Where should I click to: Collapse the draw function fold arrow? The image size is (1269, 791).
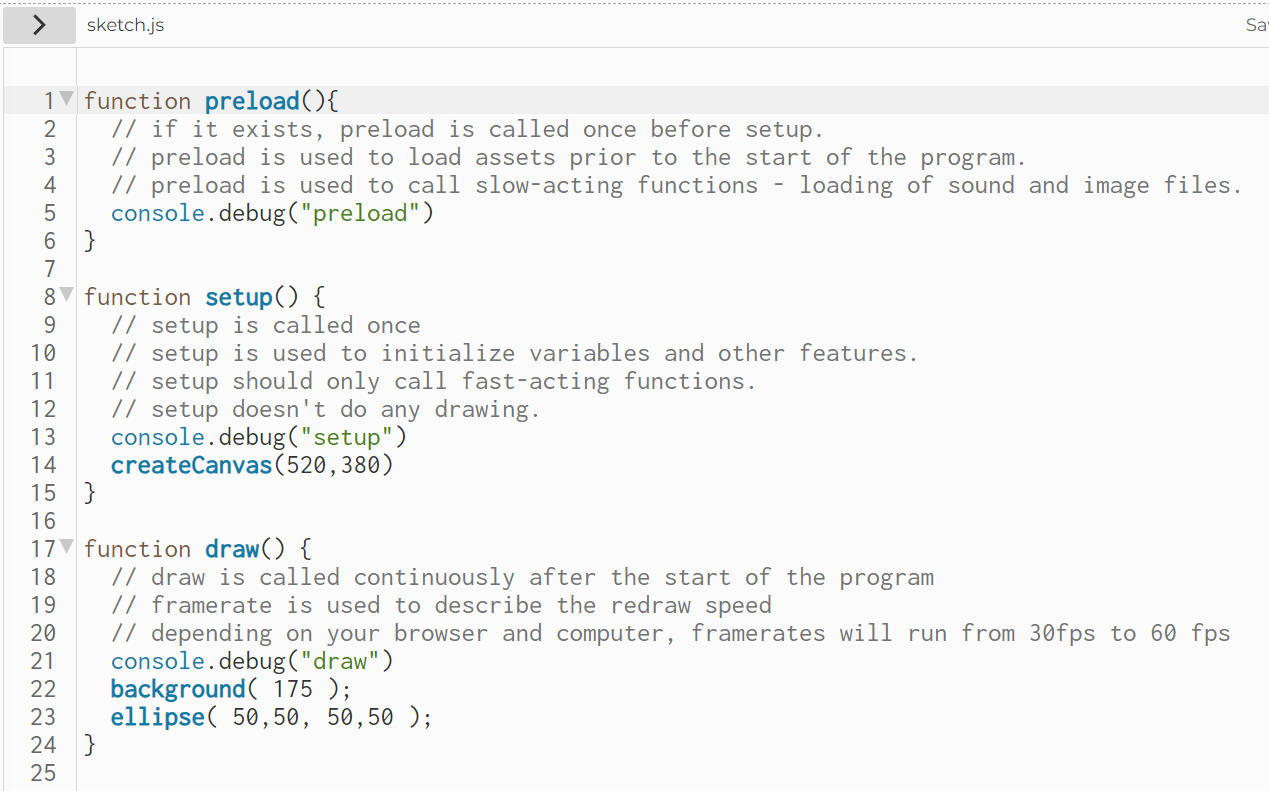(66, 547)
